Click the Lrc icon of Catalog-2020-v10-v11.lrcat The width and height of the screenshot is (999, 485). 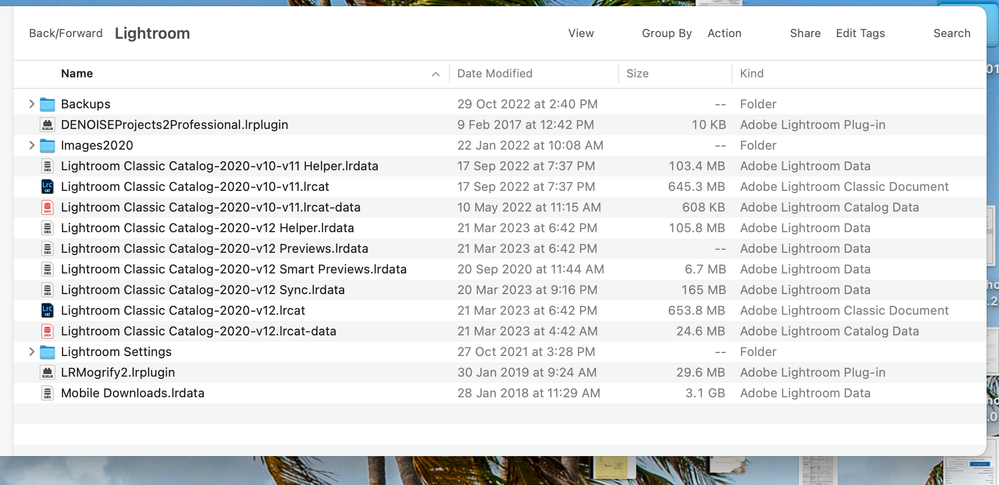click(x=47, y=187)
